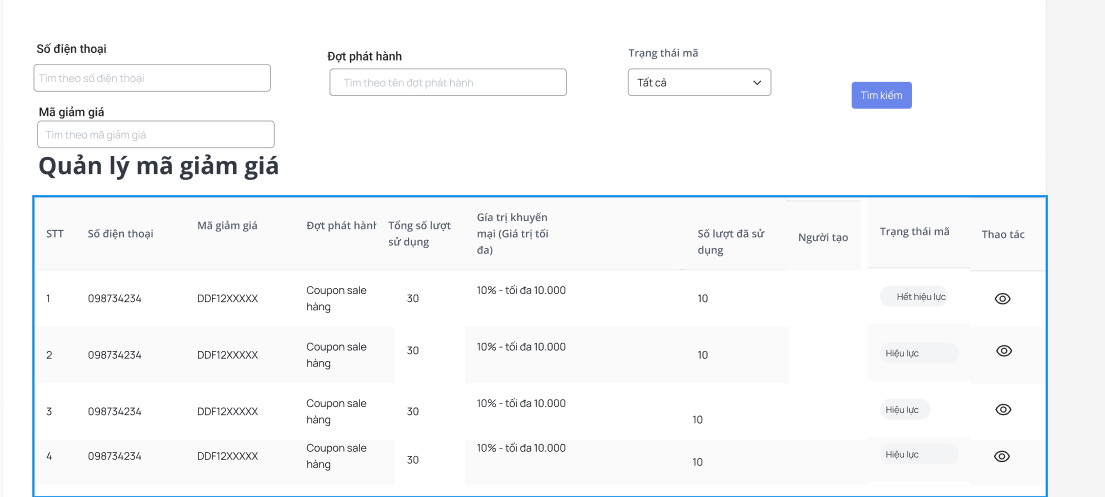Screen dimensions: 1105x497
Task: Click the Giá trị khuyến mại header
Action: [x=512, y=233]
